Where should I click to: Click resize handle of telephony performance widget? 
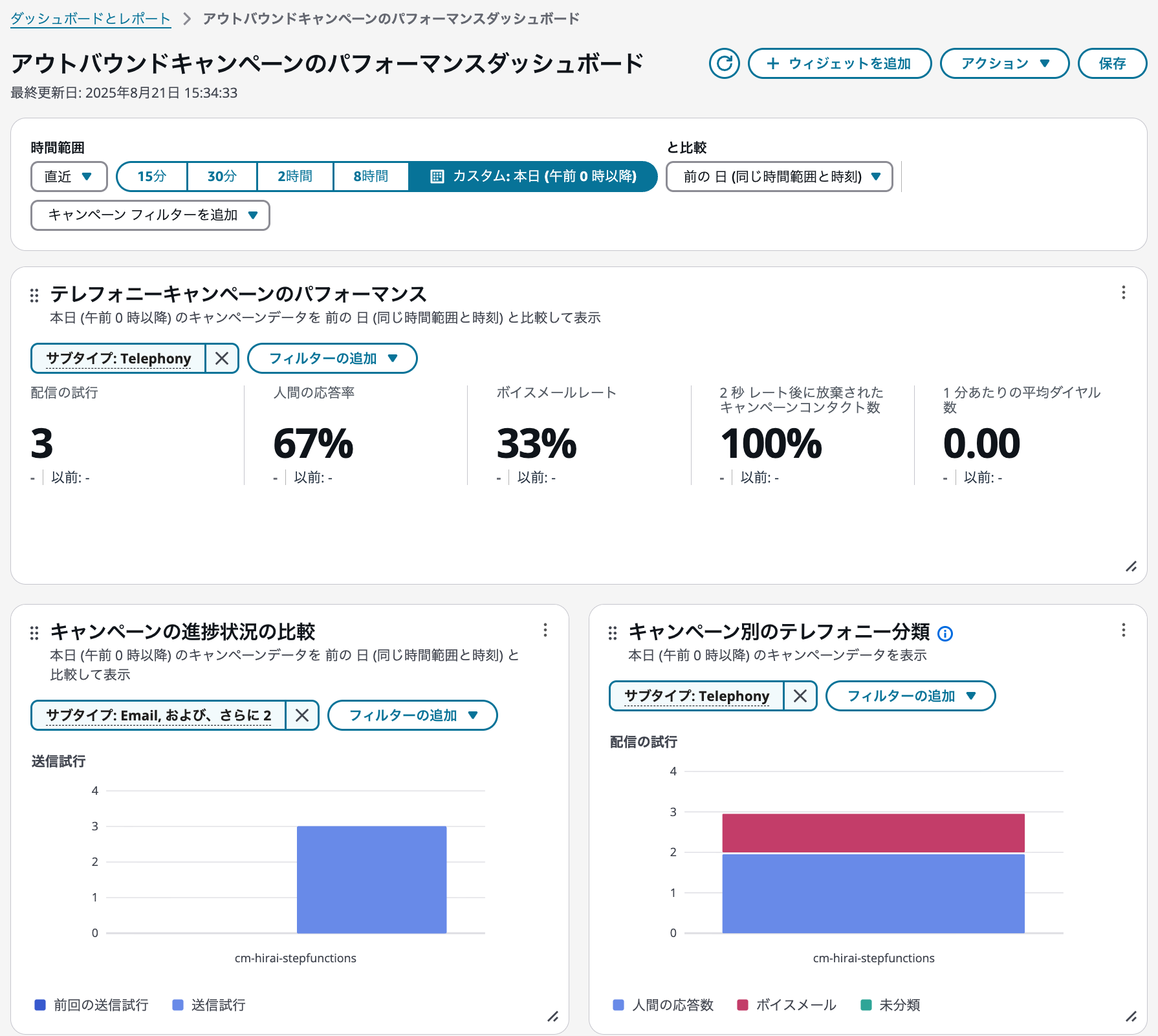tap(1131, 567)
